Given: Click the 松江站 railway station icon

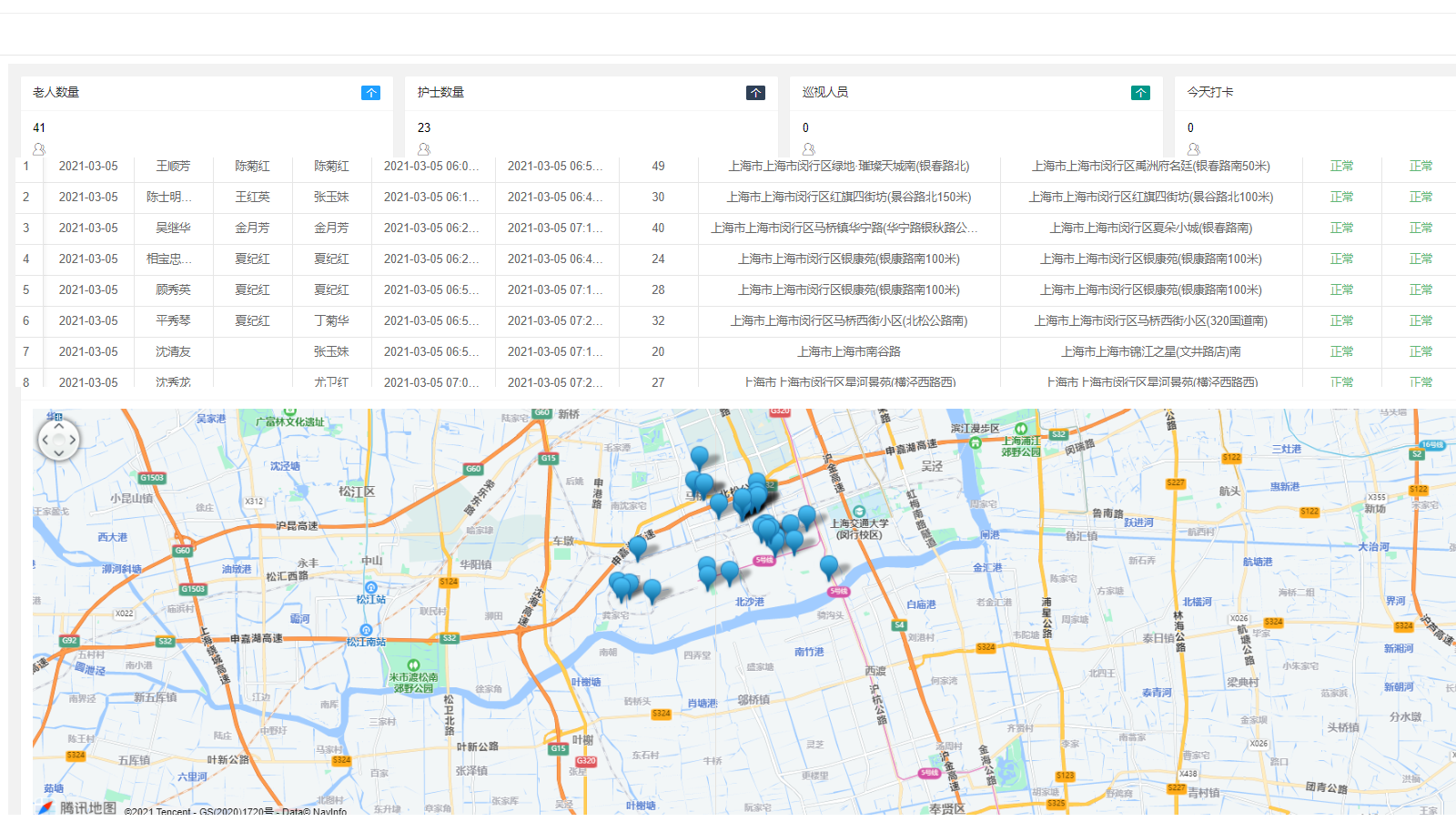Looking at the screenshot, I should 370,588.
